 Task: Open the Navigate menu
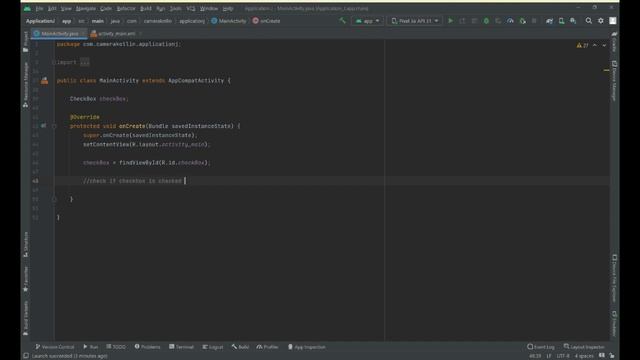tap(86, 8)
